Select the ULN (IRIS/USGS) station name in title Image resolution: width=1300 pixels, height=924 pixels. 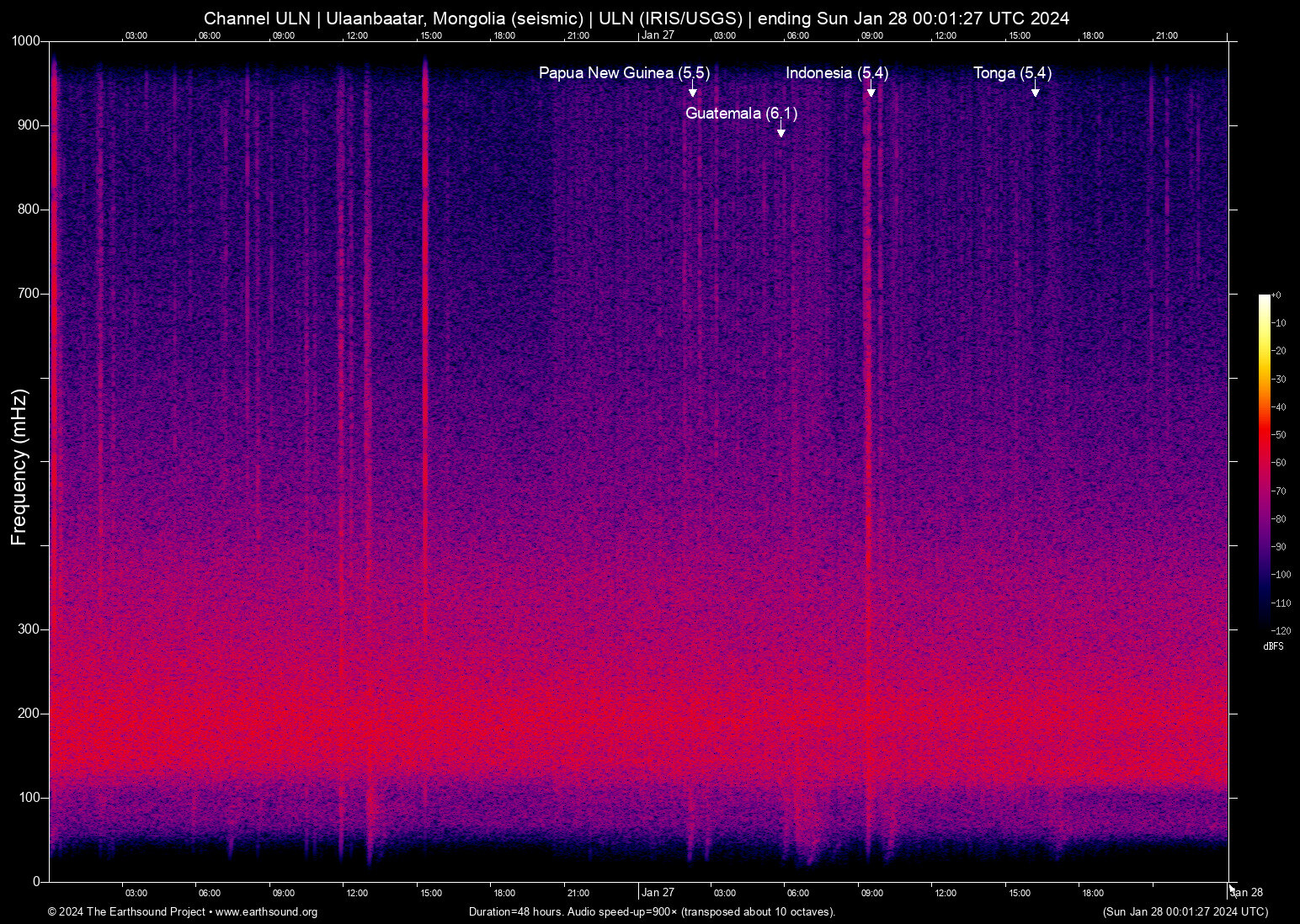670,18
